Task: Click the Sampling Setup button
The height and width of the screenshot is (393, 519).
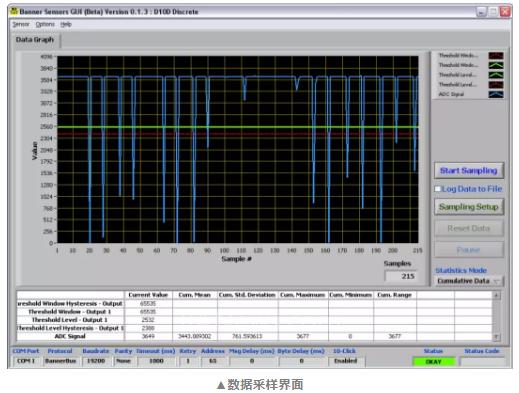Action: pos(469,207)
